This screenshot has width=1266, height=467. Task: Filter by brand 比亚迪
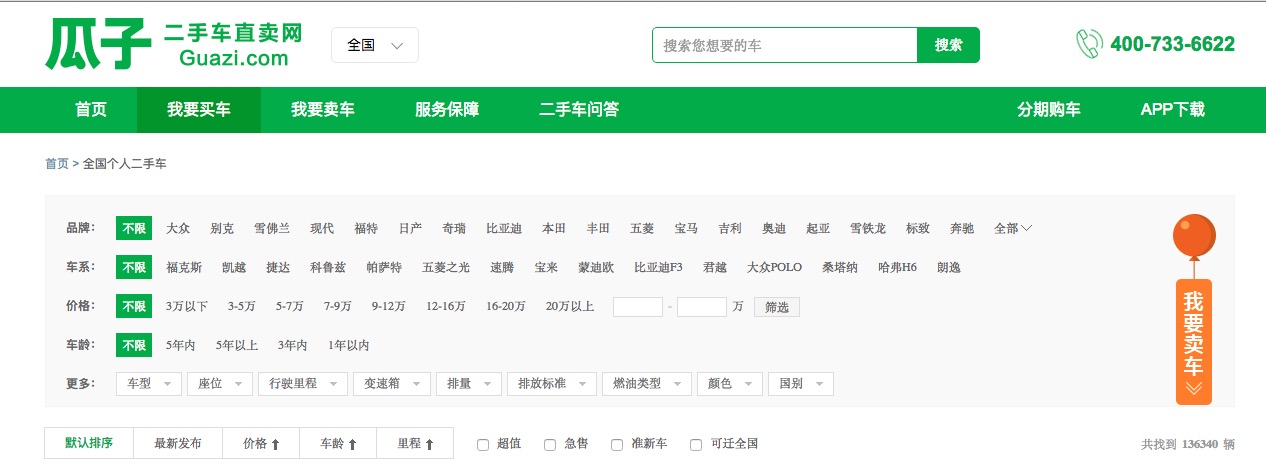tap(504, 228)
